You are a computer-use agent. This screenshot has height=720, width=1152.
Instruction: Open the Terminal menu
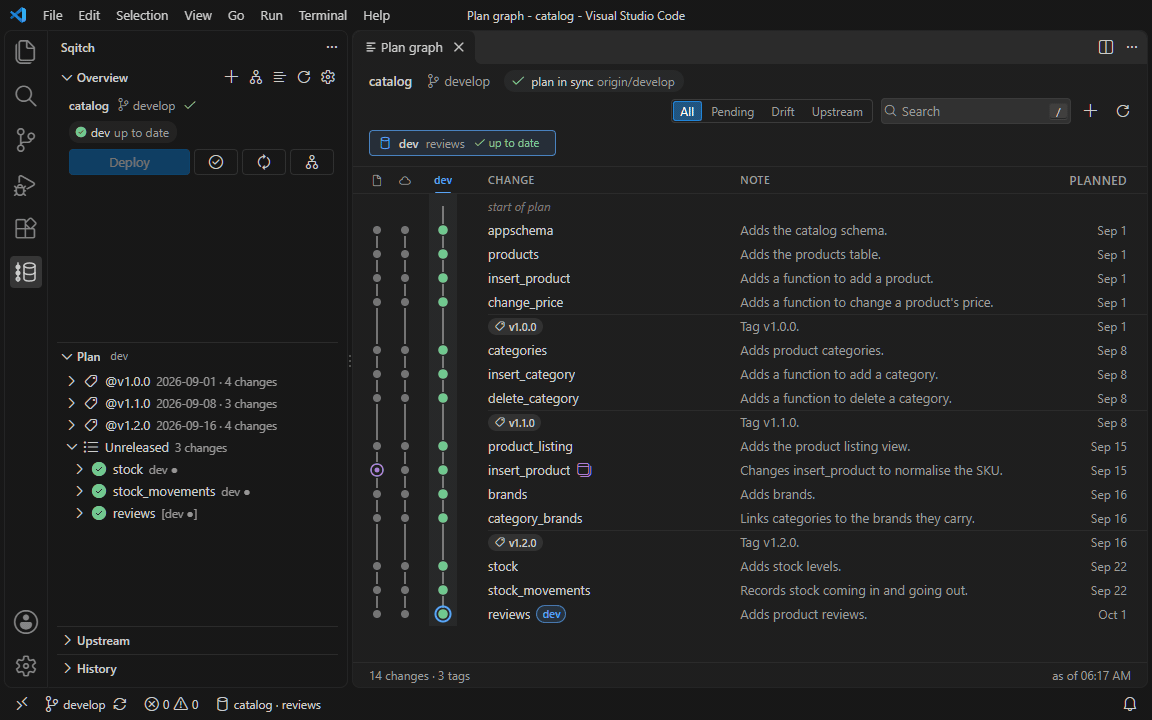[x=323, y=15]
